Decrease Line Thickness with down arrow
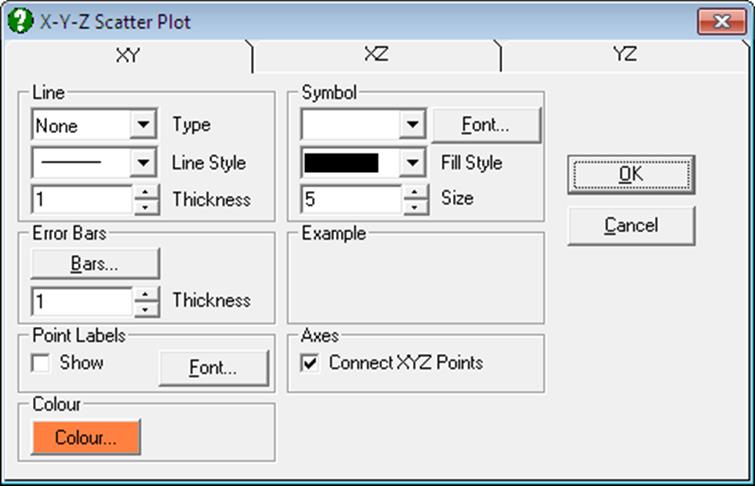755x486 pixels. 145,207
